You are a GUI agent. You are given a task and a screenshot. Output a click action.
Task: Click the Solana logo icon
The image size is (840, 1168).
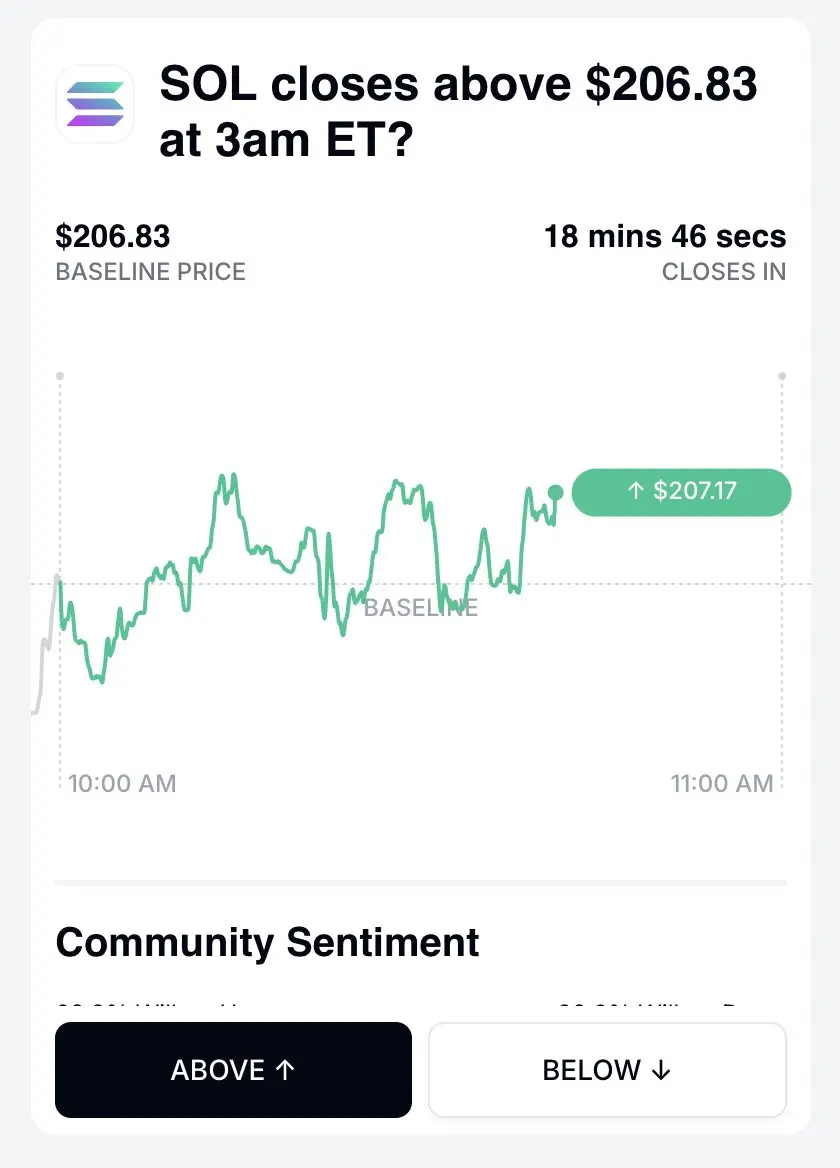pyautogui.click(x=95, y=104)
